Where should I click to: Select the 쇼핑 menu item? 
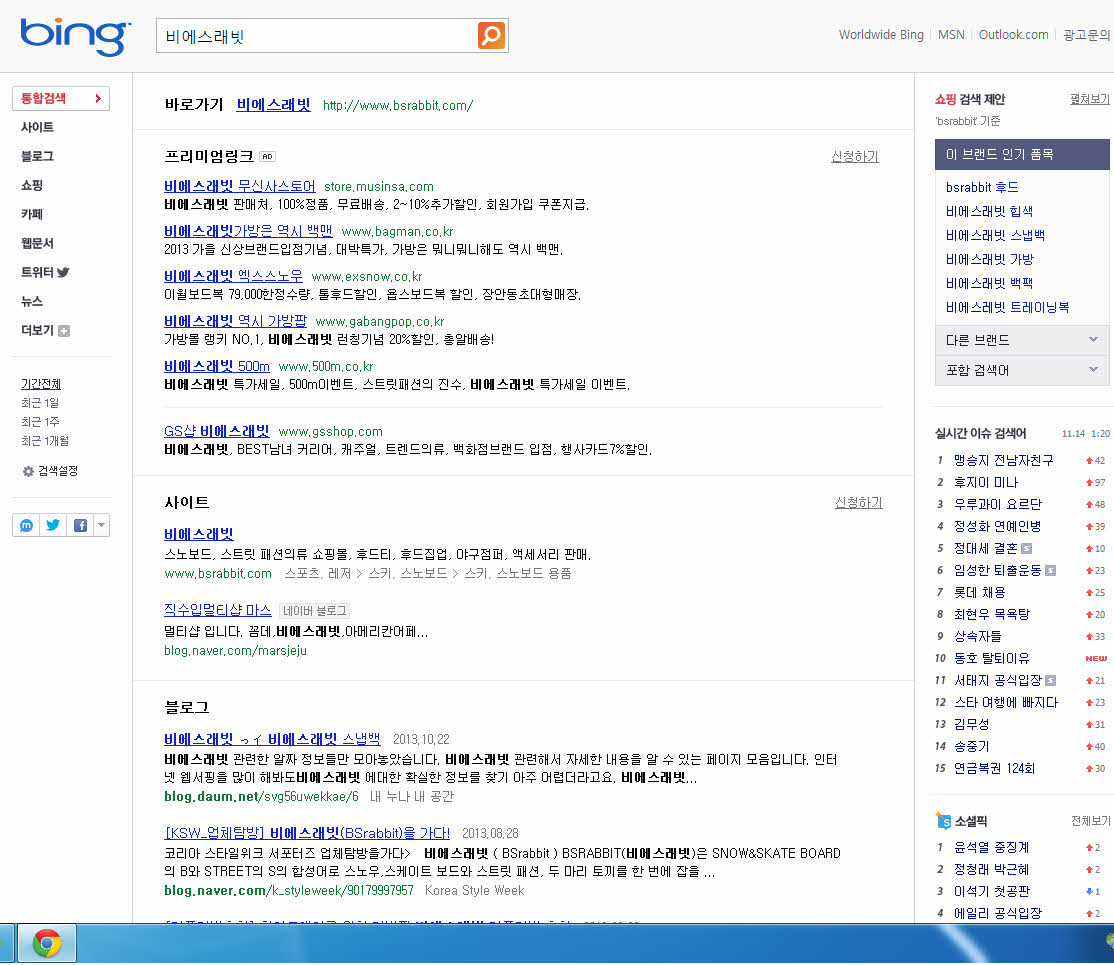[32, 185]
